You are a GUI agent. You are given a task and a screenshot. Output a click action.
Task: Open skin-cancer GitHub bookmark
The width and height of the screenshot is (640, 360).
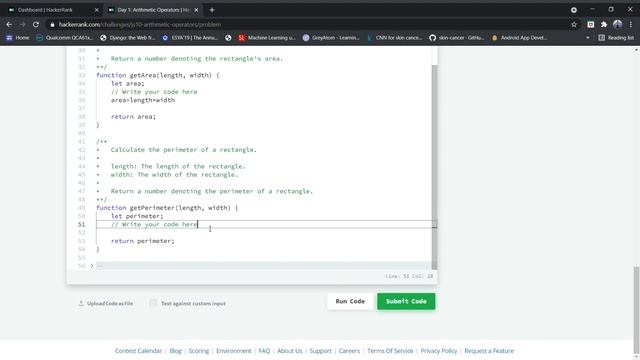(457, 38)
